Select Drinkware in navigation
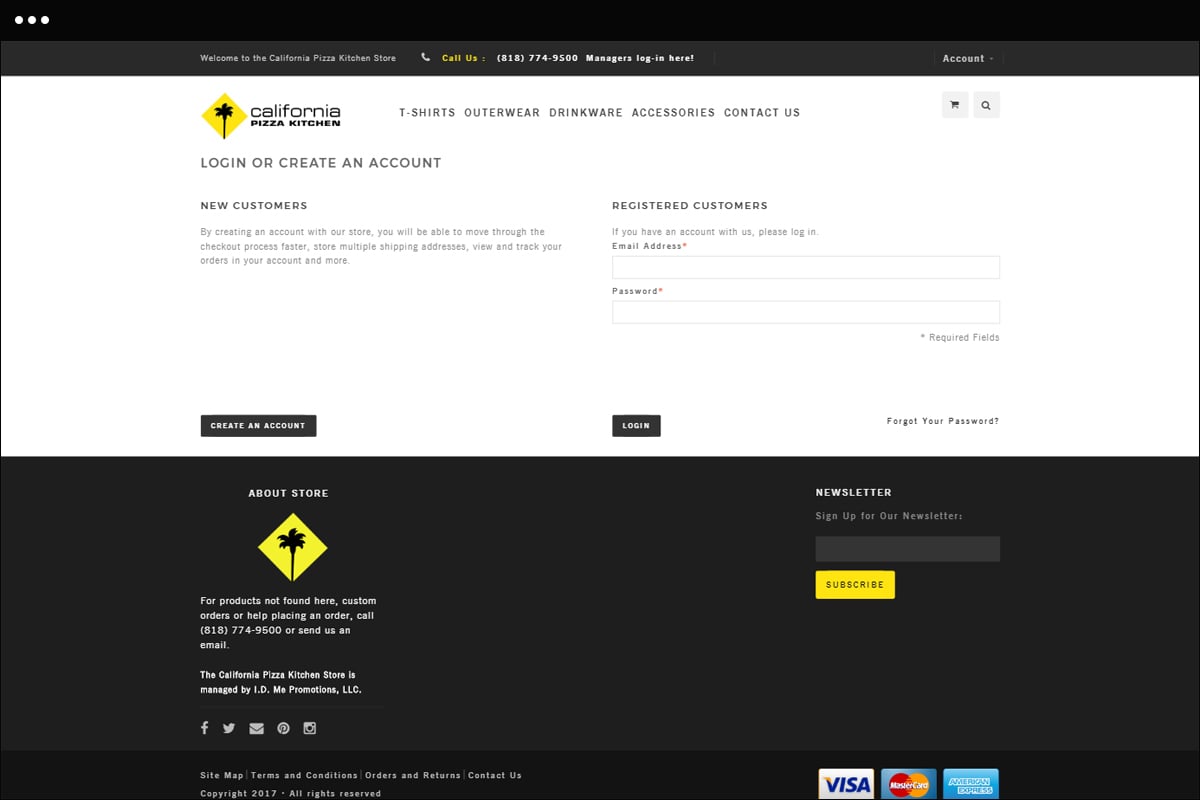The width and height of the screenshot is (1202, 800). click(x=585, y=113)
